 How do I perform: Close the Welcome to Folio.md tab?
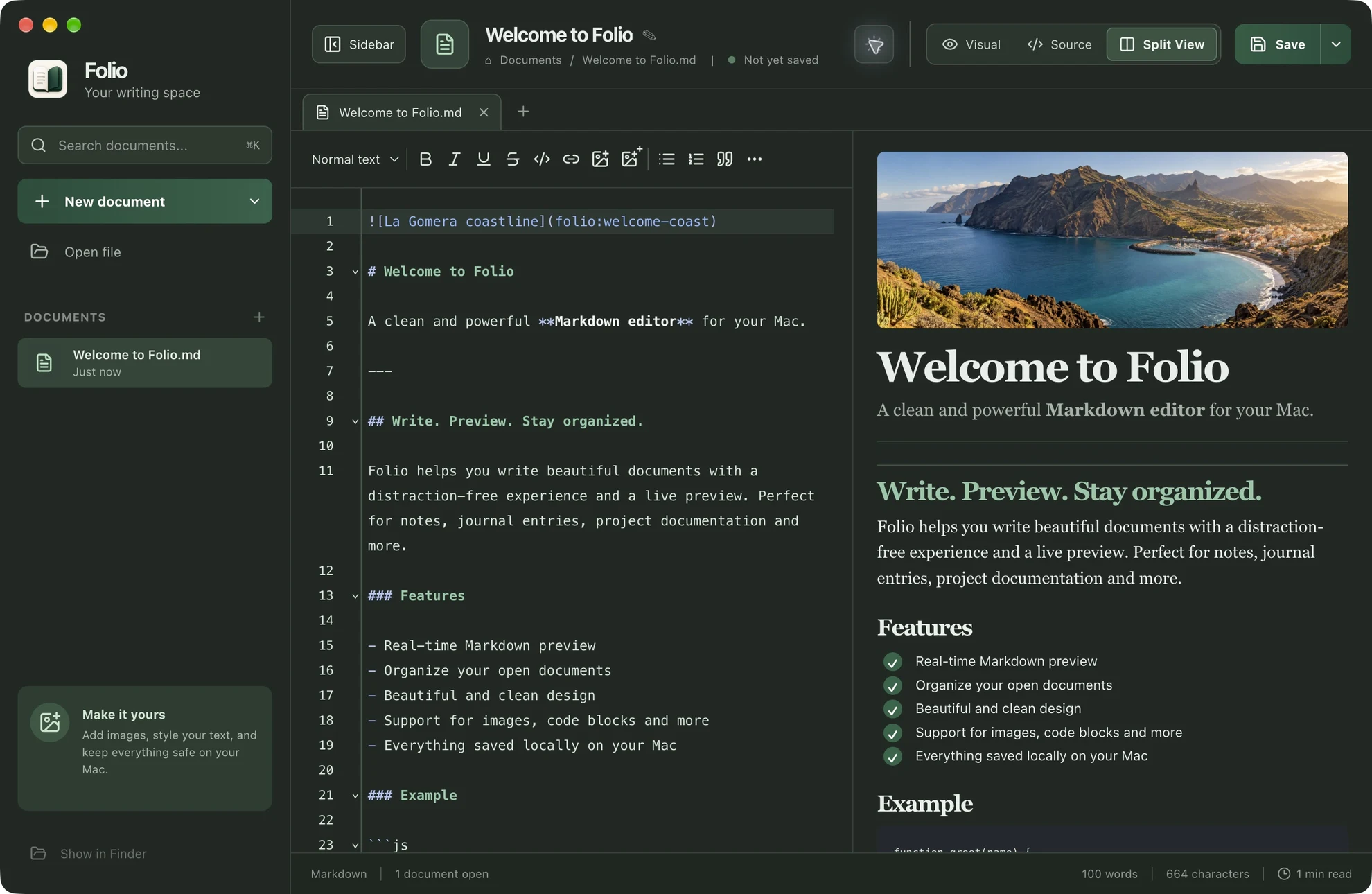(484, 112)
